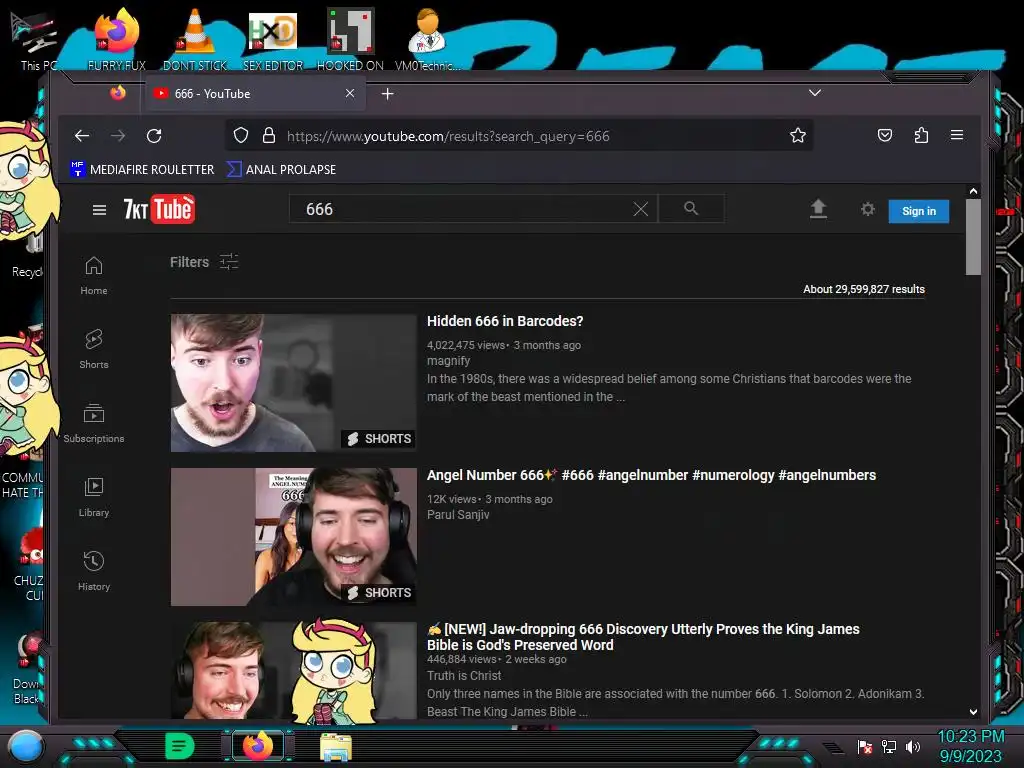Click the magnify channel name
The height and width of the screenshot is (768, 1024).
point(449,360)
